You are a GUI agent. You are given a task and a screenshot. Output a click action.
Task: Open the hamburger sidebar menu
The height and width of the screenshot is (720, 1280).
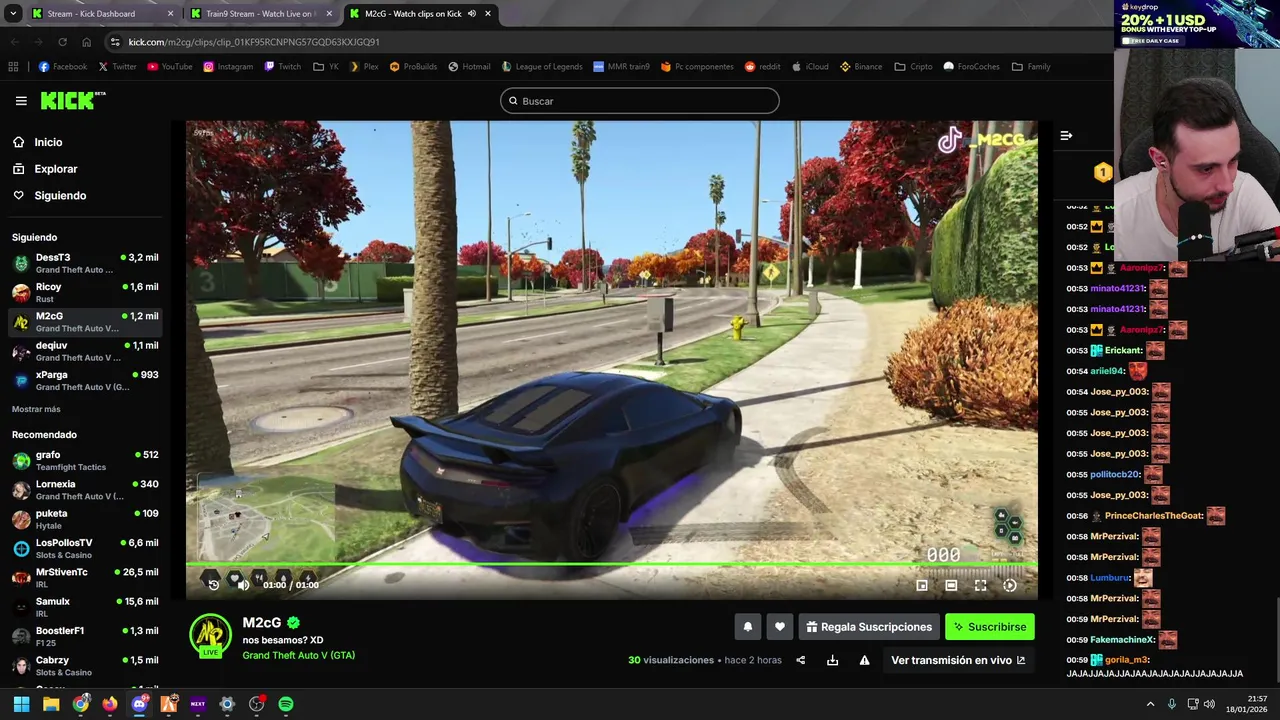(21, 101)
